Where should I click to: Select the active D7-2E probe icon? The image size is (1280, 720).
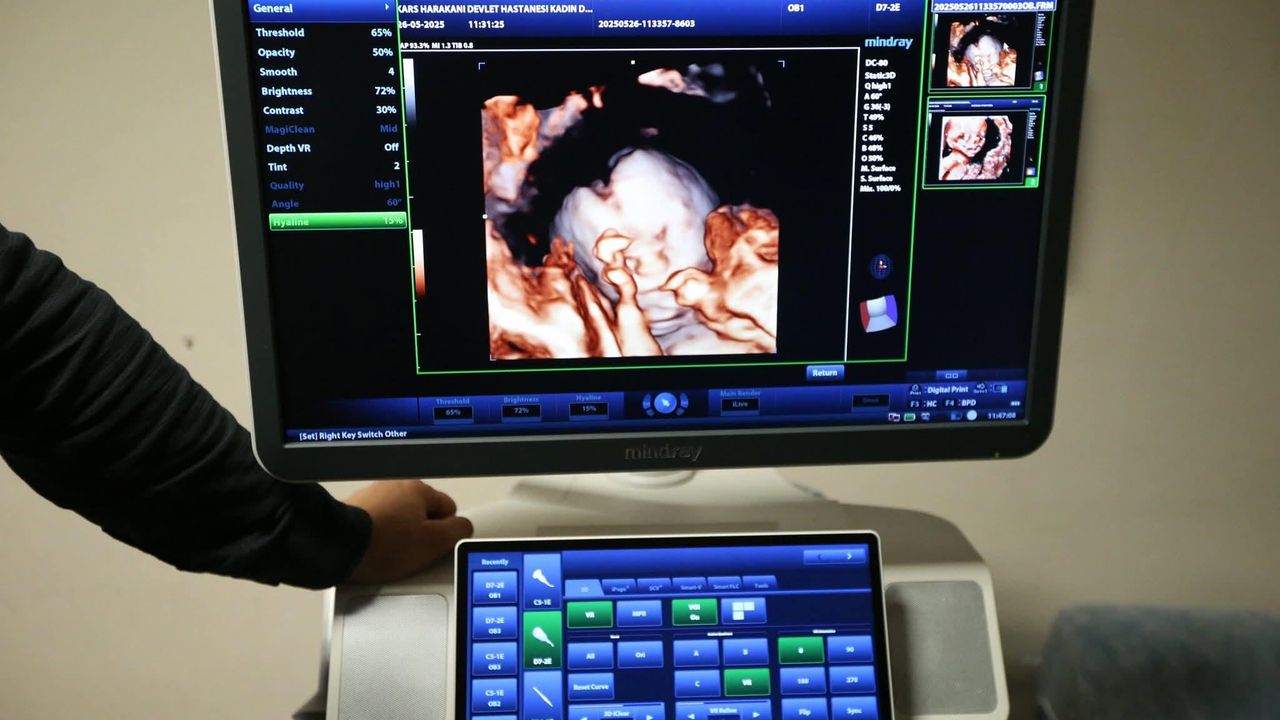(542, 639)
